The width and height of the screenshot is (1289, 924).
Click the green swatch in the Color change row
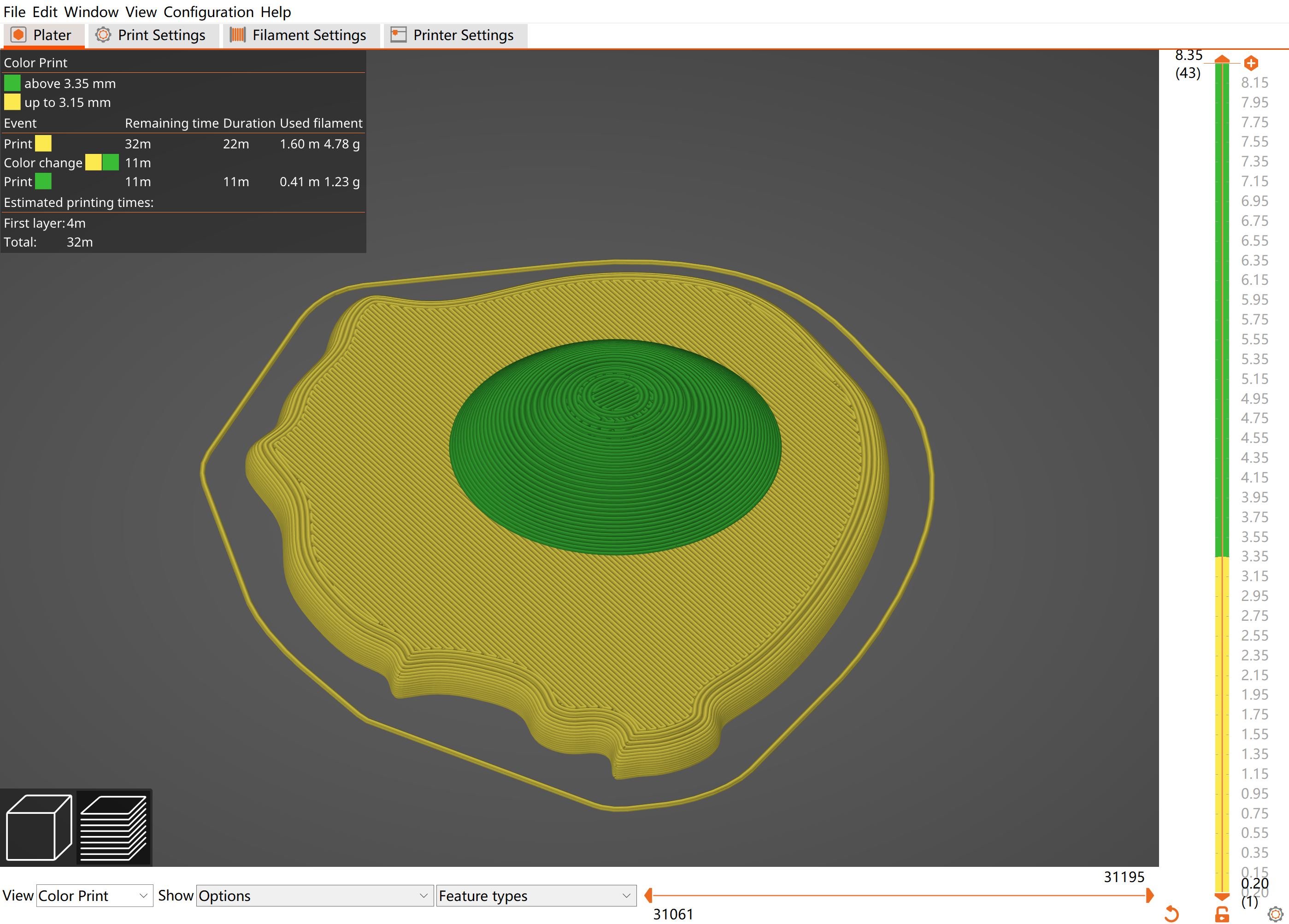point(111,163)
